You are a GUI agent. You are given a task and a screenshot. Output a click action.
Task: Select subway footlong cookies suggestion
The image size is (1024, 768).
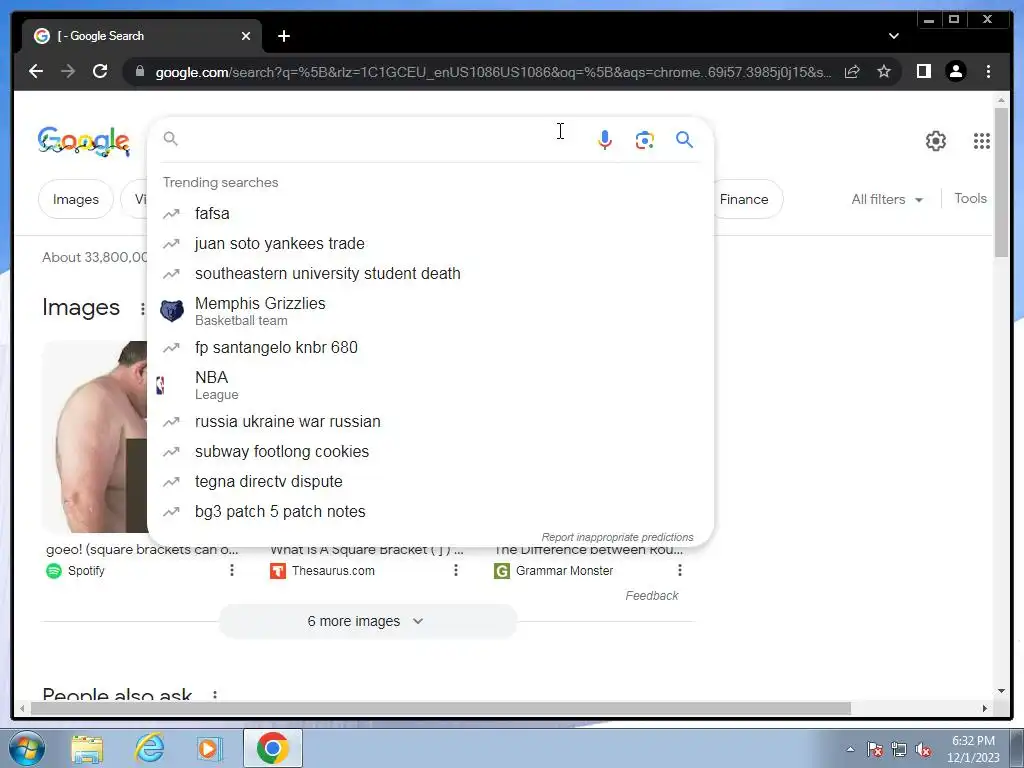pos(430,451)
